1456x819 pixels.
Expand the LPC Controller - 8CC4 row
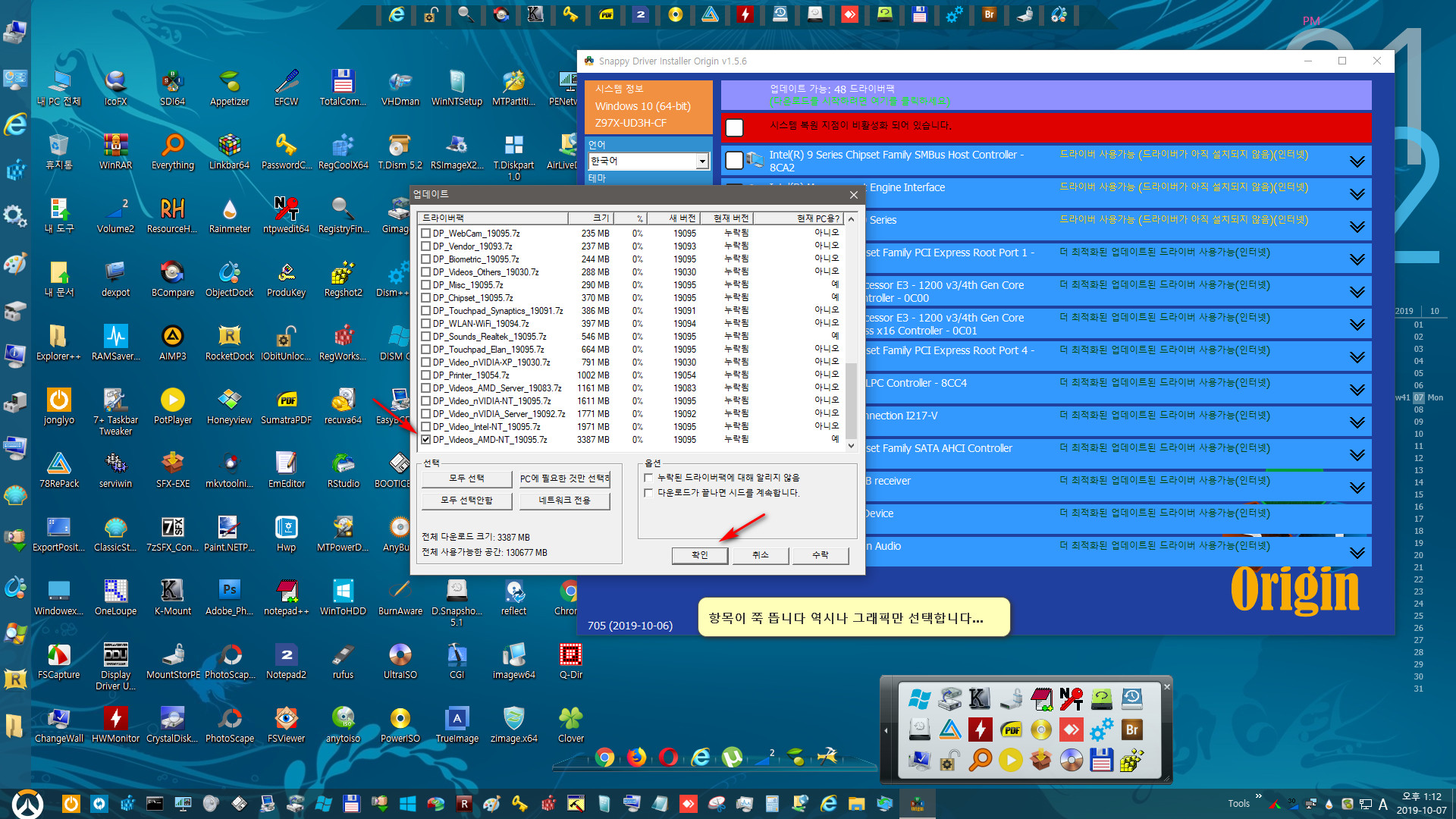pos(1357,390)
